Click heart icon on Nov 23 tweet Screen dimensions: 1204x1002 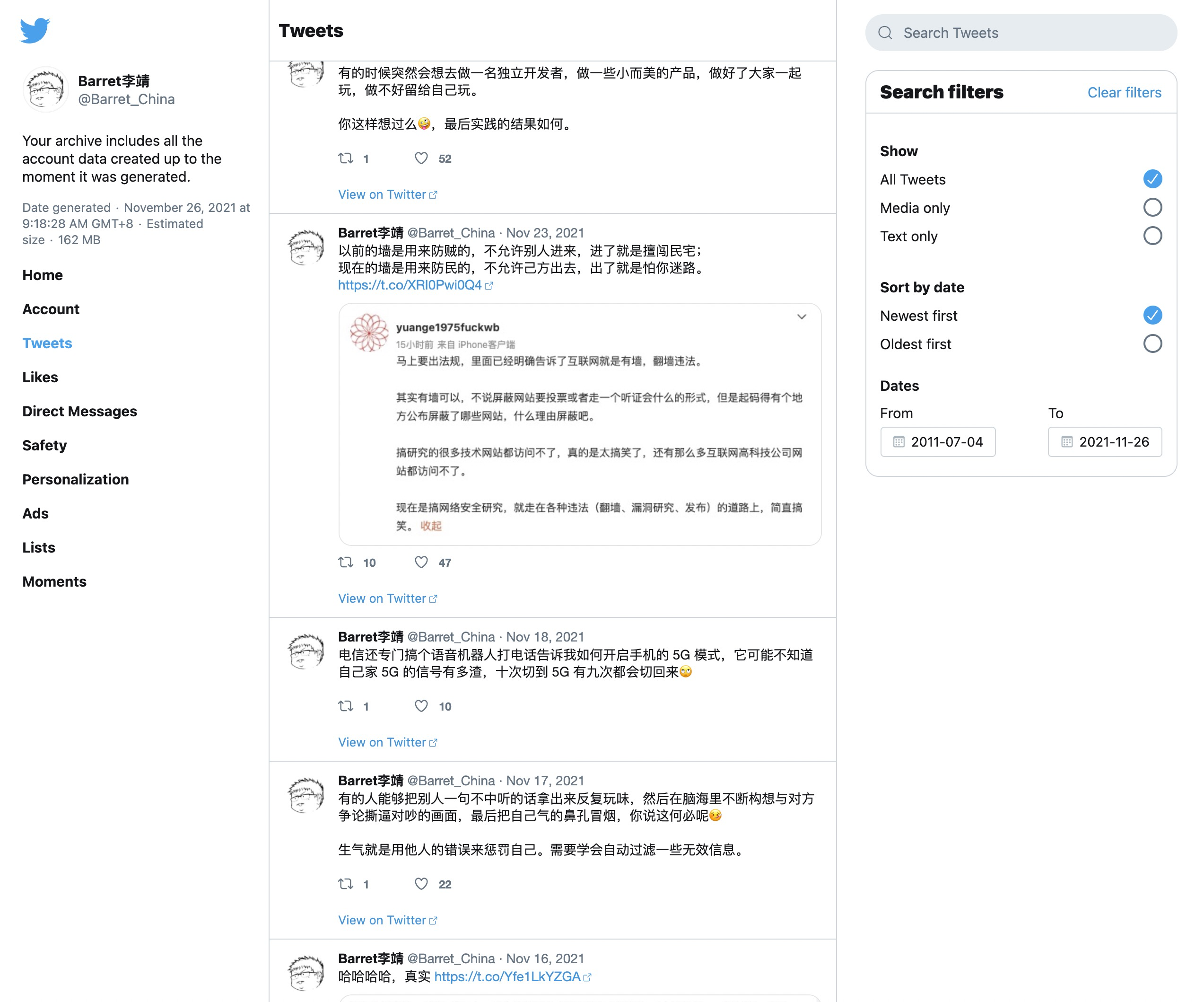421,562
